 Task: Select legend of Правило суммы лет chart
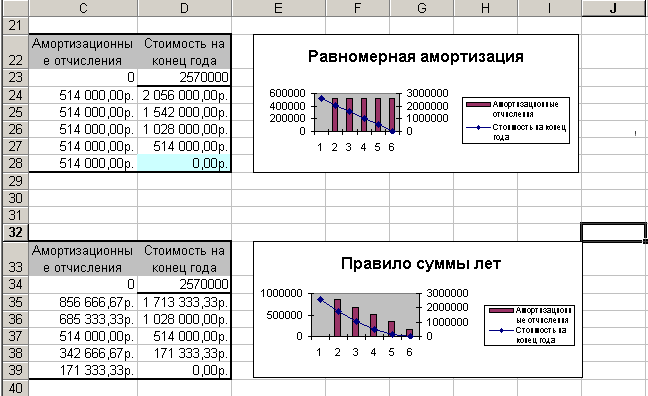pyautogui.click(x=529, y=325)
